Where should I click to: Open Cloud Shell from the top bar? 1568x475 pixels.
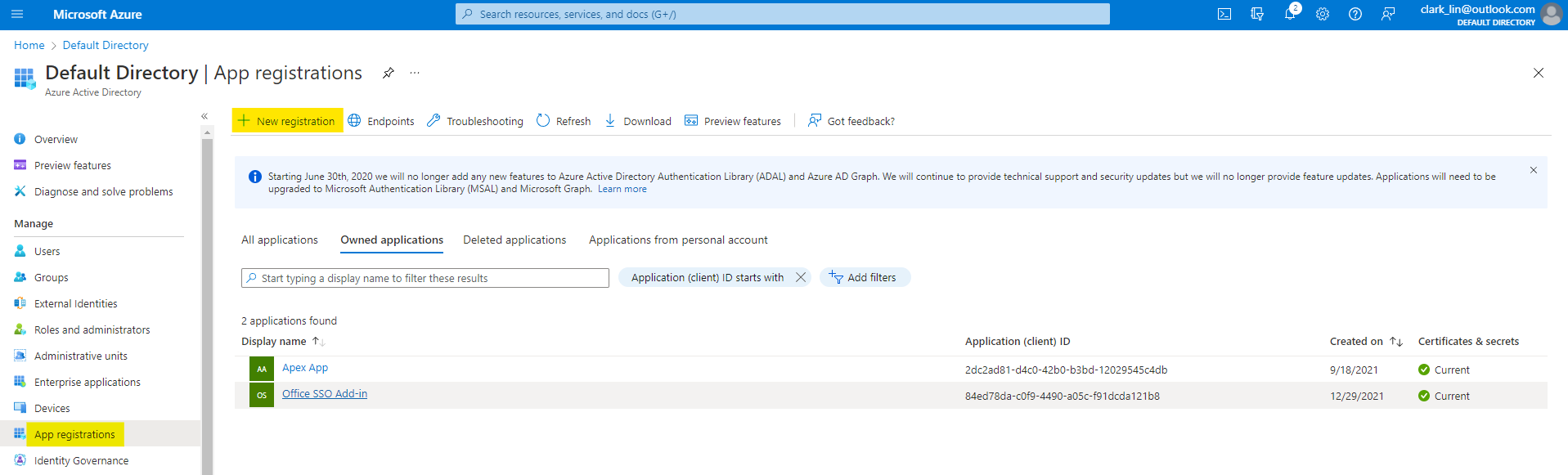pos(1224,14)
